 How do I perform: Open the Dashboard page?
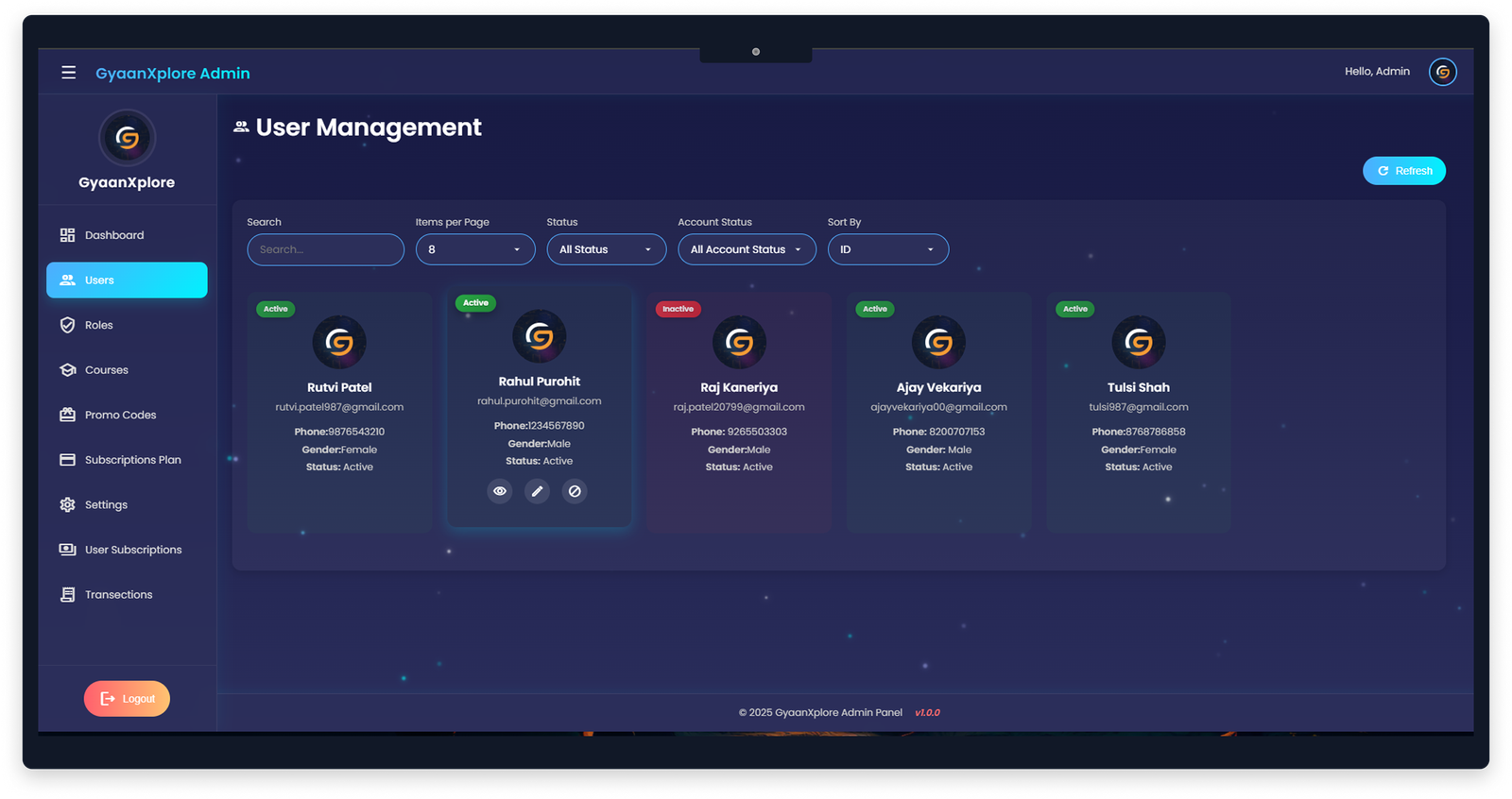pyautogui.click(x=114, y=235)
